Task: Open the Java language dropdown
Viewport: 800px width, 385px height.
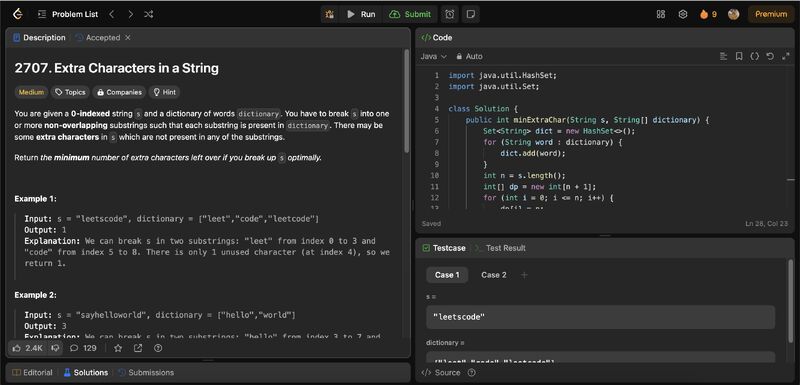Action: (x=434, y=56)
